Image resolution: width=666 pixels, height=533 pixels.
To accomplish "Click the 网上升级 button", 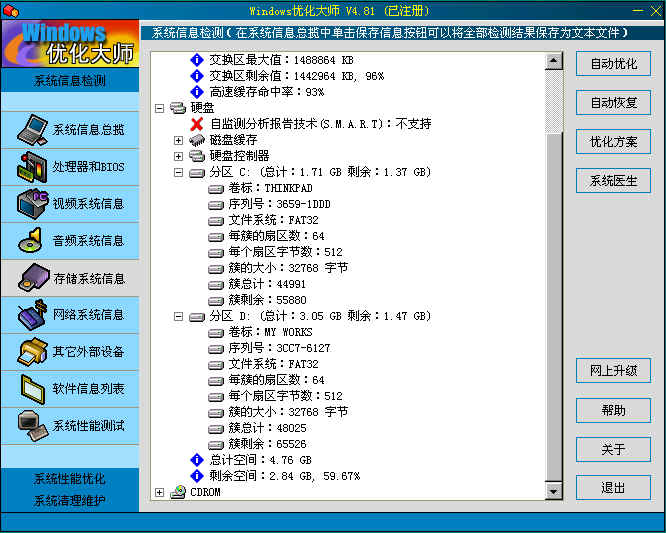I will click(x=613, y=370).
